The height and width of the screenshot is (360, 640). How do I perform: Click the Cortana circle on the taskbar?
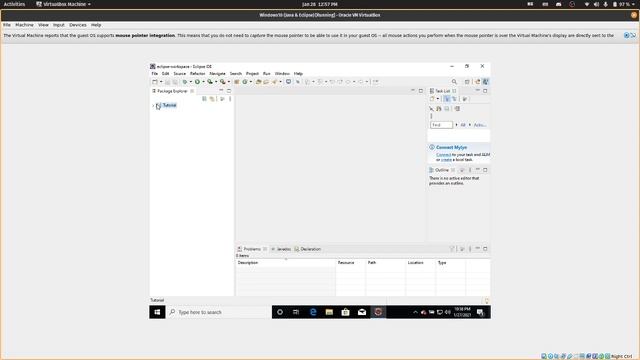pos(280,312)
